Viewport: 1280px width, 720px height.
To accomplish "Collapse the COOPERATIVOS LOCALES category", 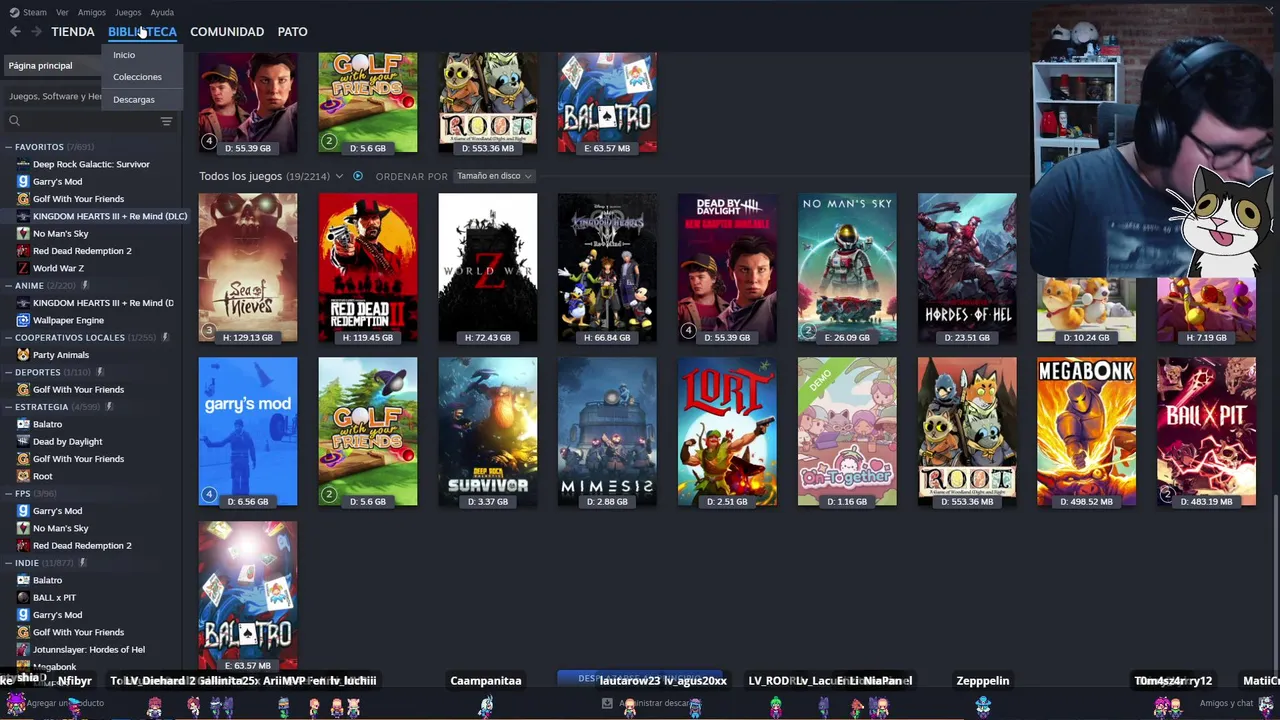I will [x=8, y=338].
